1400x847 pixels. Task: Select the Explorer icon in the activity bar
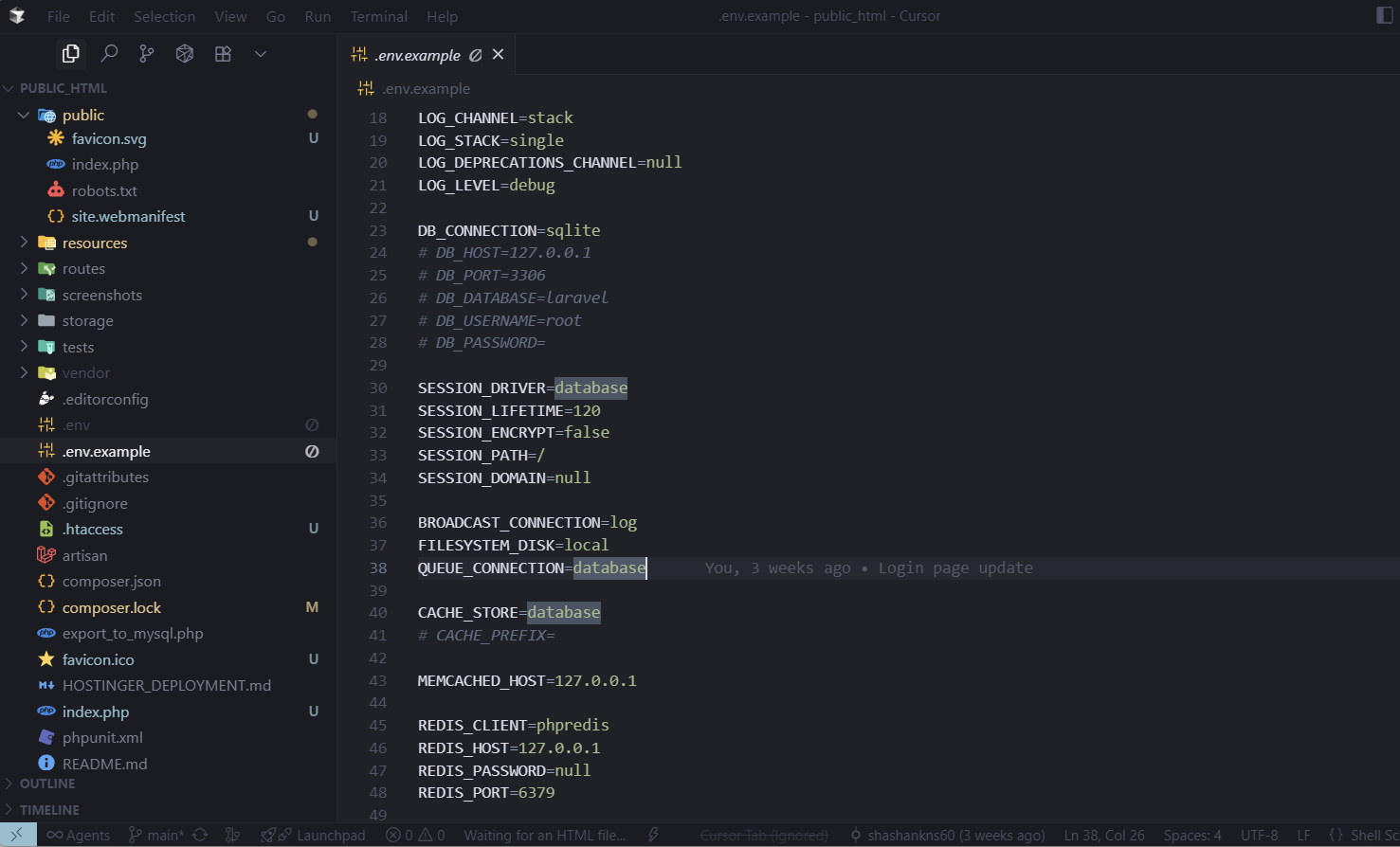pos(71,54)
